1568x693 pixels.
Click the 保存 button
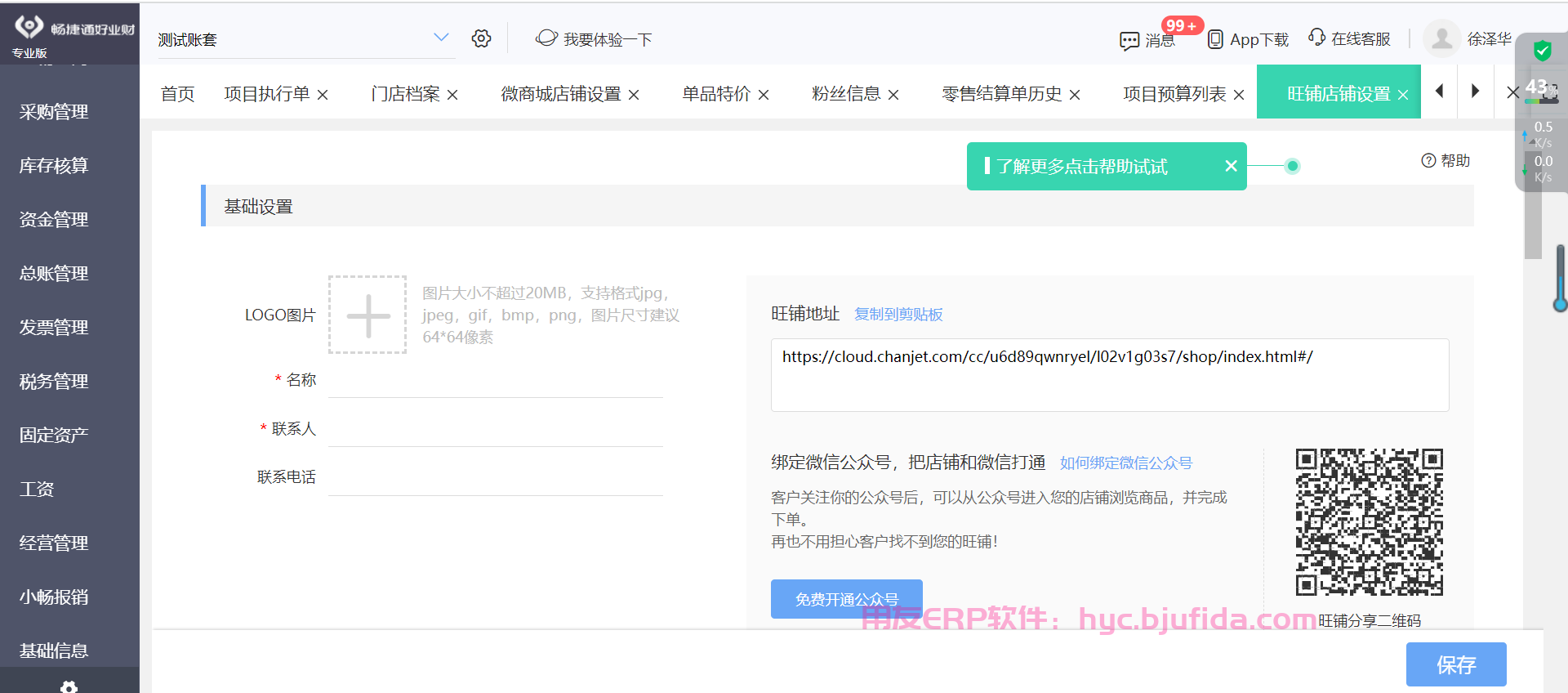(x=1456, y=664)
